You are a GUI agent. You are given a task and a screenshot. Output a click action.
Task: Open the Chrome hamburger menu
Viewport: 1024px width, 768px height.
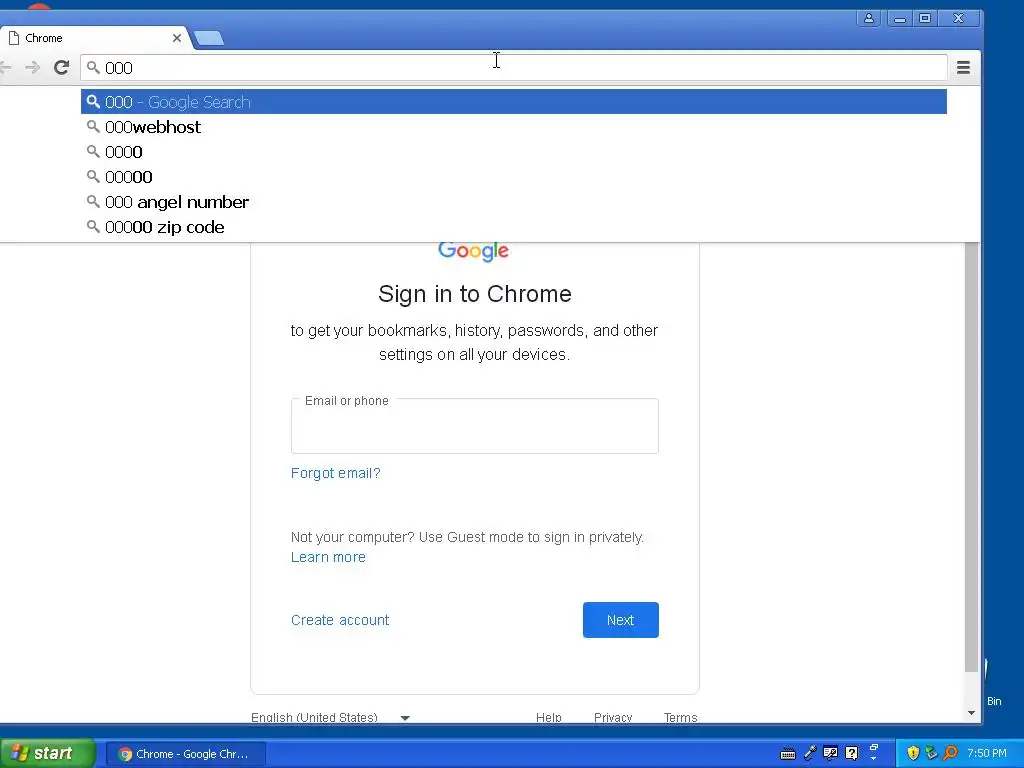[963, 67]
